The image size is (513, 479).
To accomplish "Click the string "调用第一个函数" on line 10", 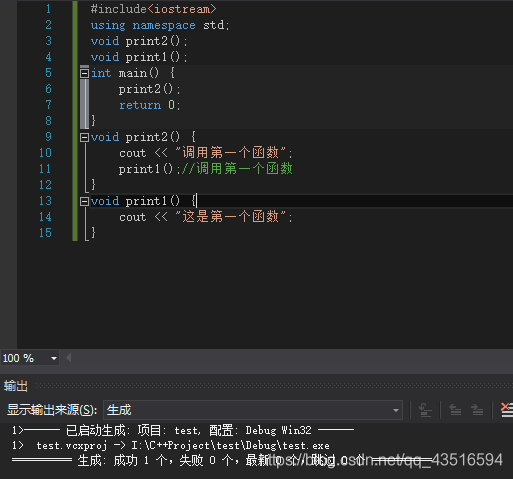I will click(231, 153).
